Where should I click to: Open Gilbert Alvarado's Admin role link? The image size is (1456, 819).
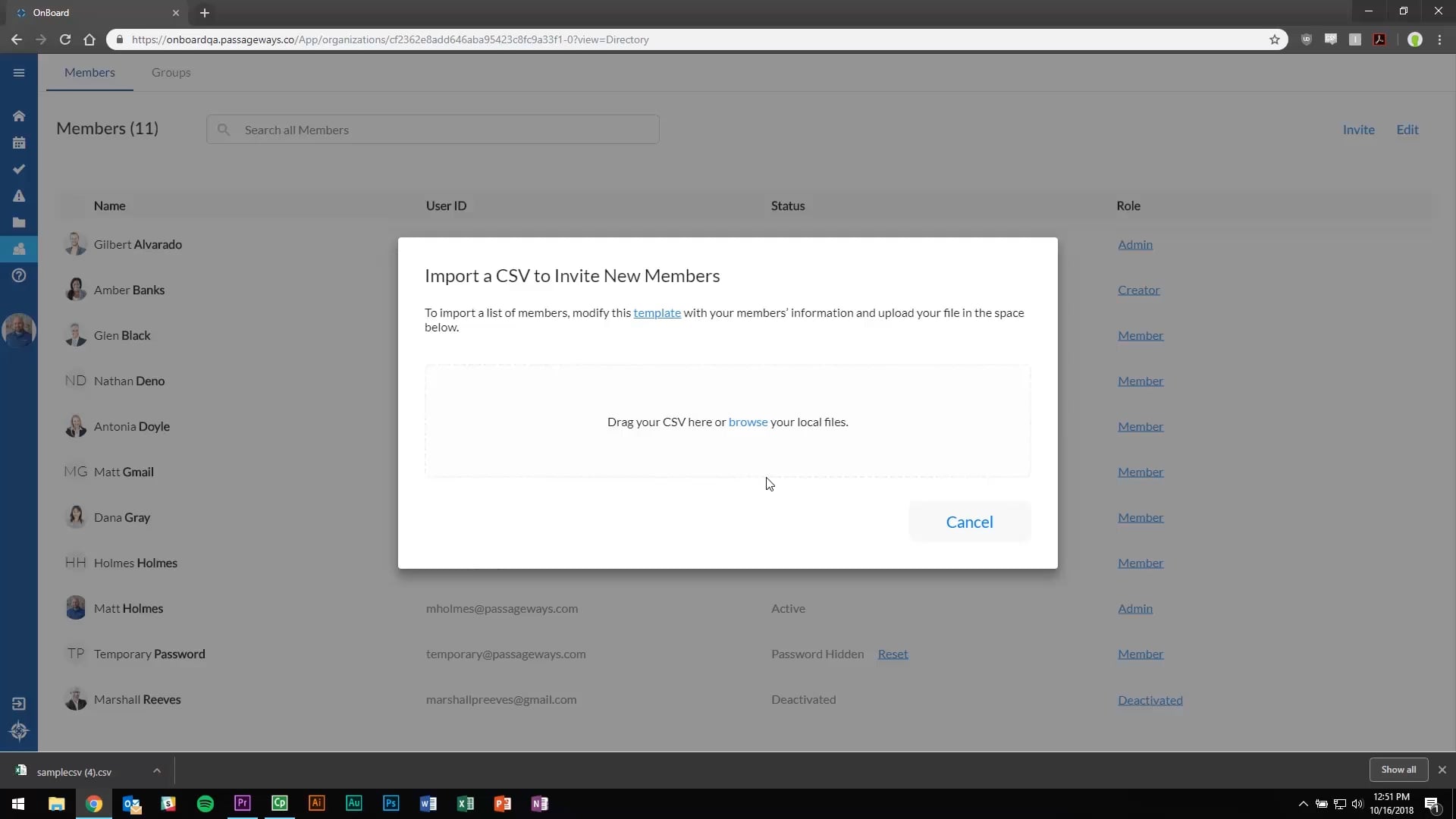pos(1134,244)
